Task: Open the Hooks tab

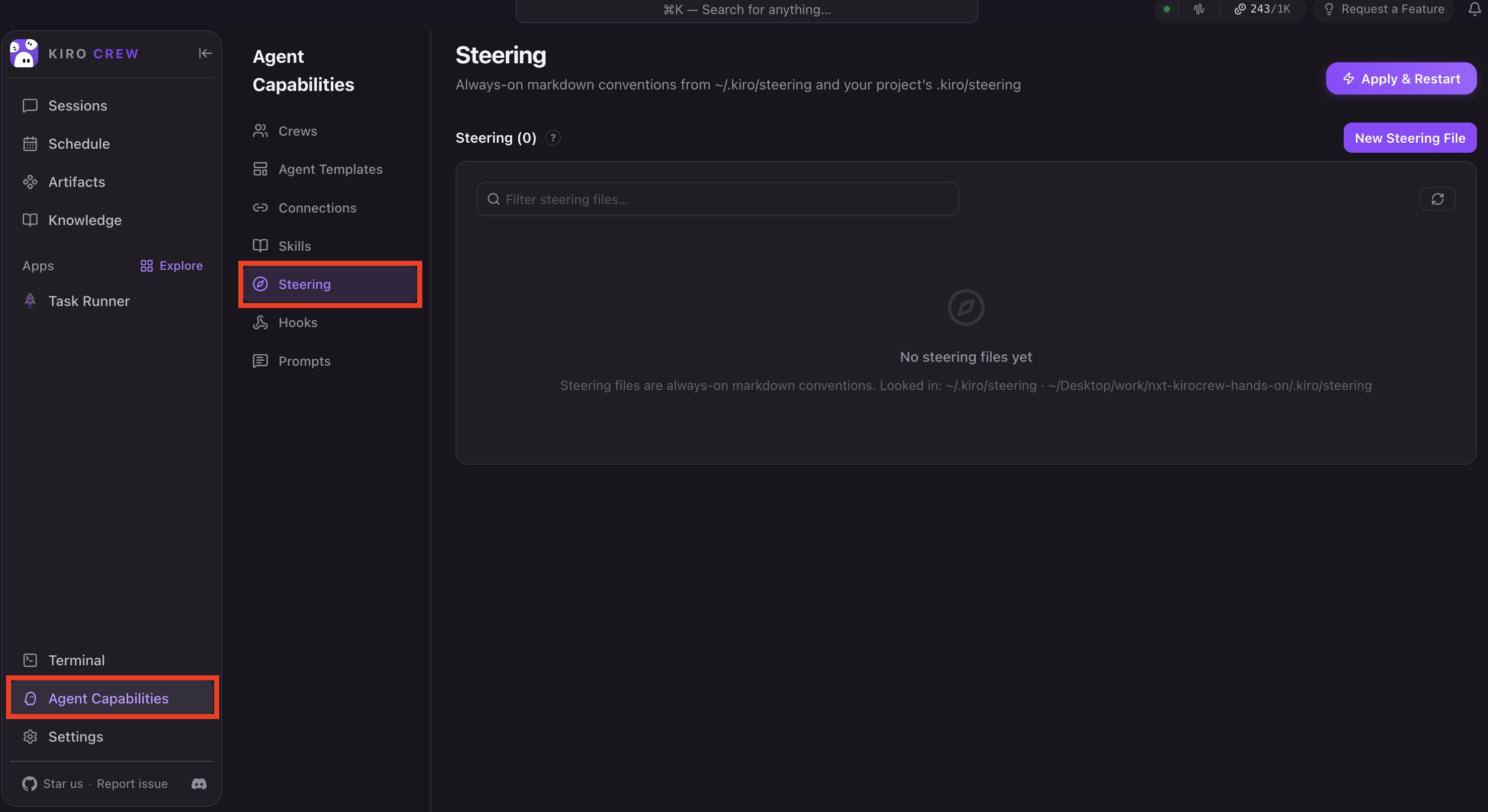Action: [x=330, y=322]
